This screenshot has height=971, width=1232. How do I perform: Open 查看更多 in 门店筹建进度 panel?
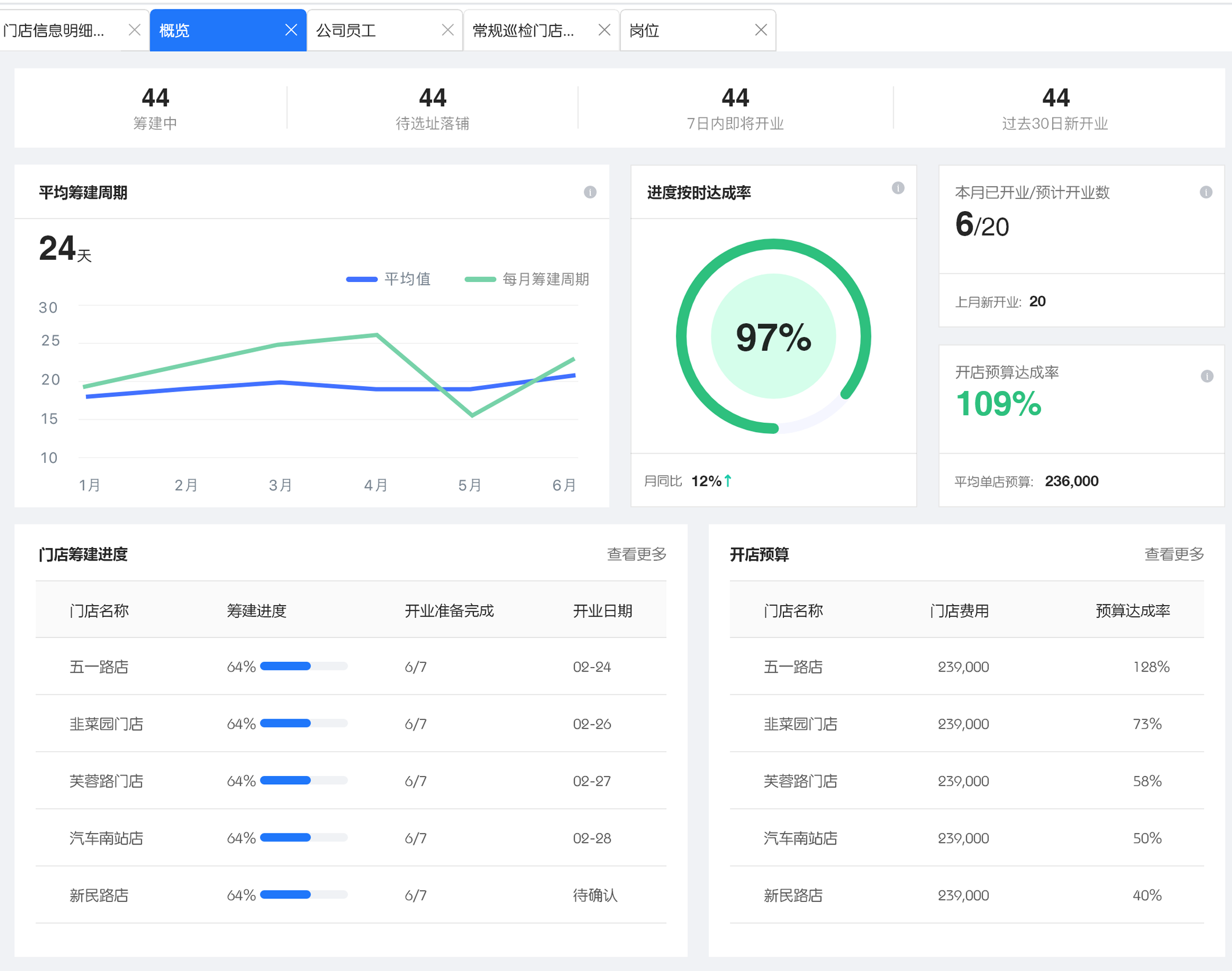click(636, 554)
